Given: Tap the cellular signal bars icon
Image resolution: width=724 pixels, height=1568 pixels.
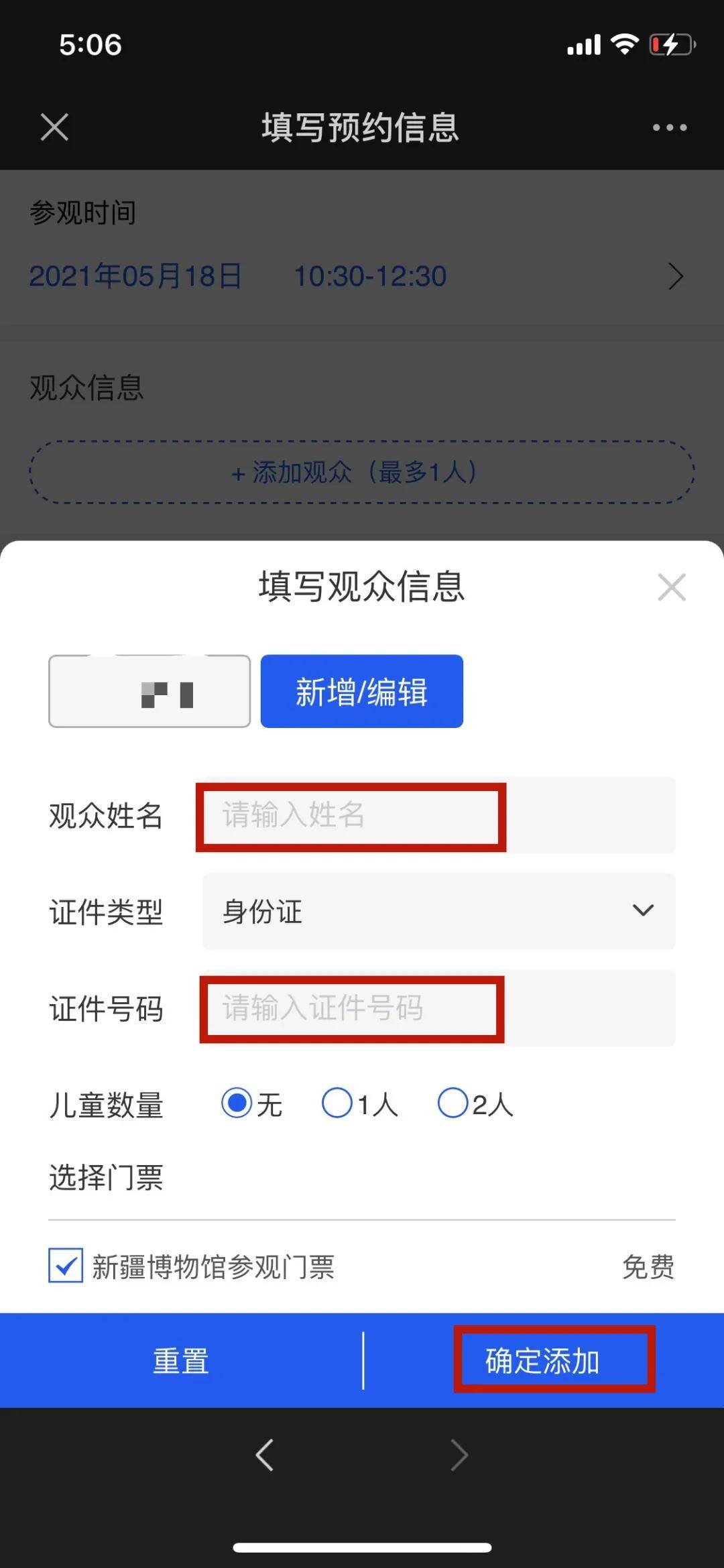Looking at the screenshot, I should pyautogui.click(x=583, y=45).
